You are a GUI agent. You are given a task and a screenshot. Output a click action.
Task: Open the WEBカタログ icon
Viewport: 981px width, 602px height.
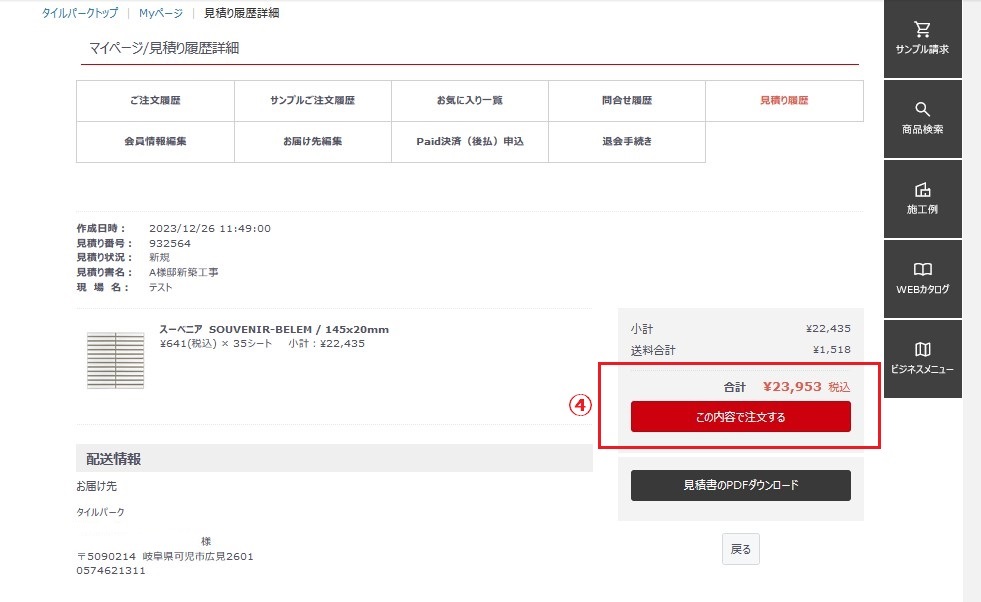tap(921, 278)
